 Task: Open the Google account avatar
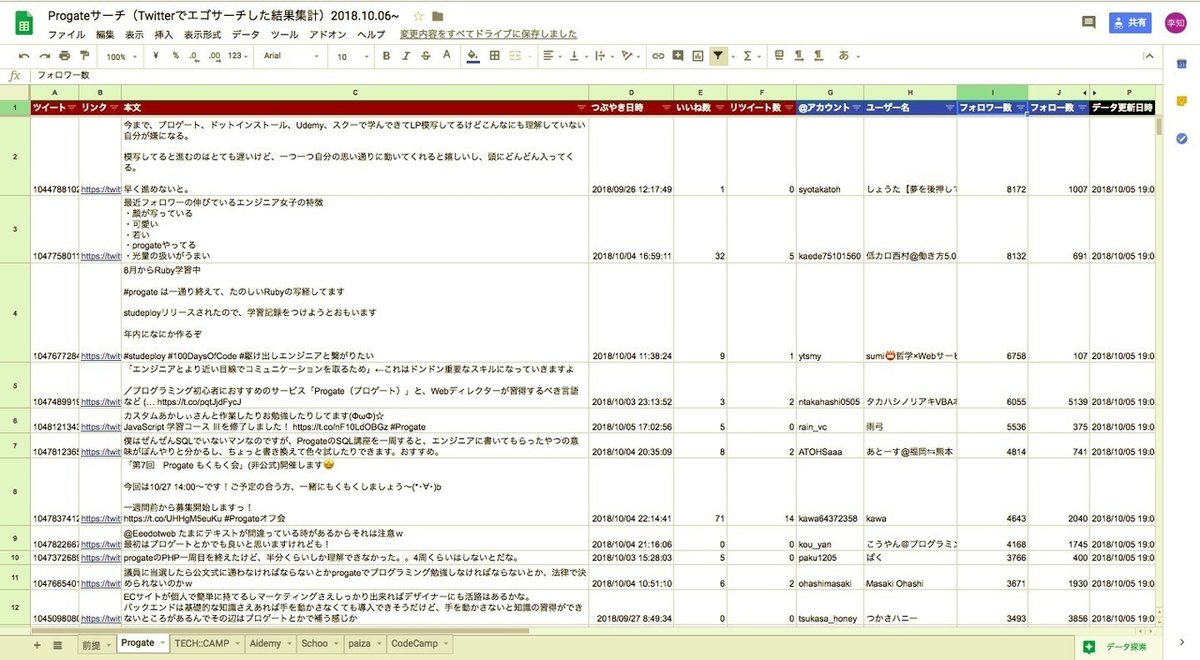(x=1175, y=22)
